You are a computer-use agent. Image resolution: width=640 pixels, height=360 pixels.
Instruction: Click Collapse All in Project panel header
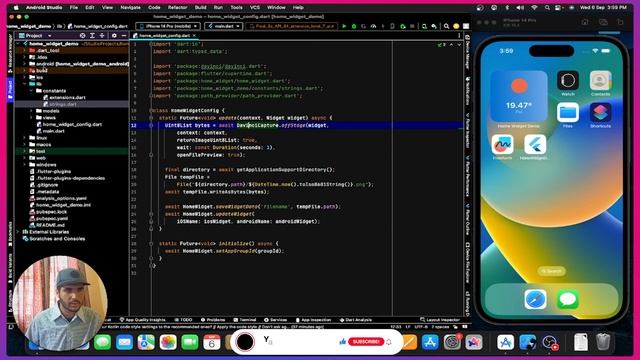pos(102,36)
